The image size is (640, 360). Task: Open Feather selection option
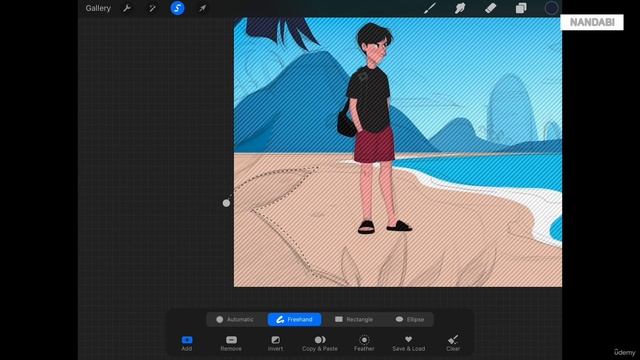[x=364, y=343]
